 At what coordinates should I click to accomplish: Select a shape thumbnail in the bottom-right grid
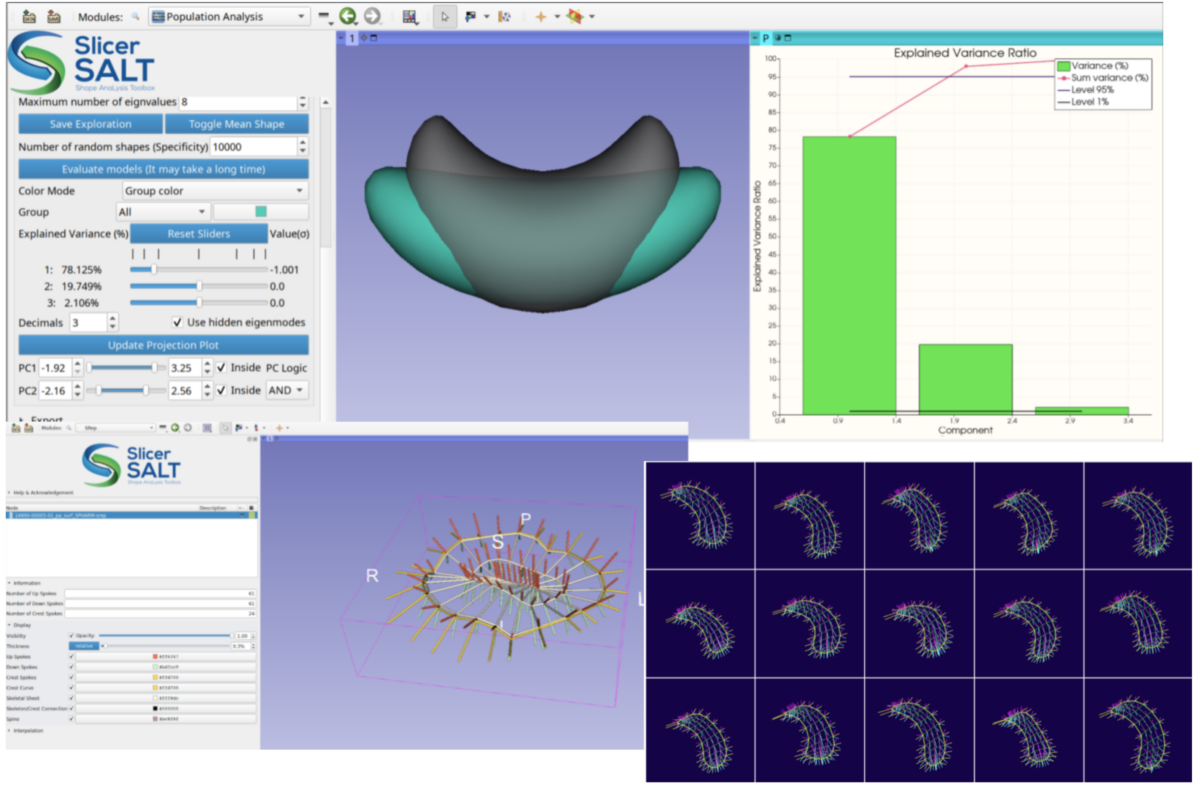(x=700, y=515)
